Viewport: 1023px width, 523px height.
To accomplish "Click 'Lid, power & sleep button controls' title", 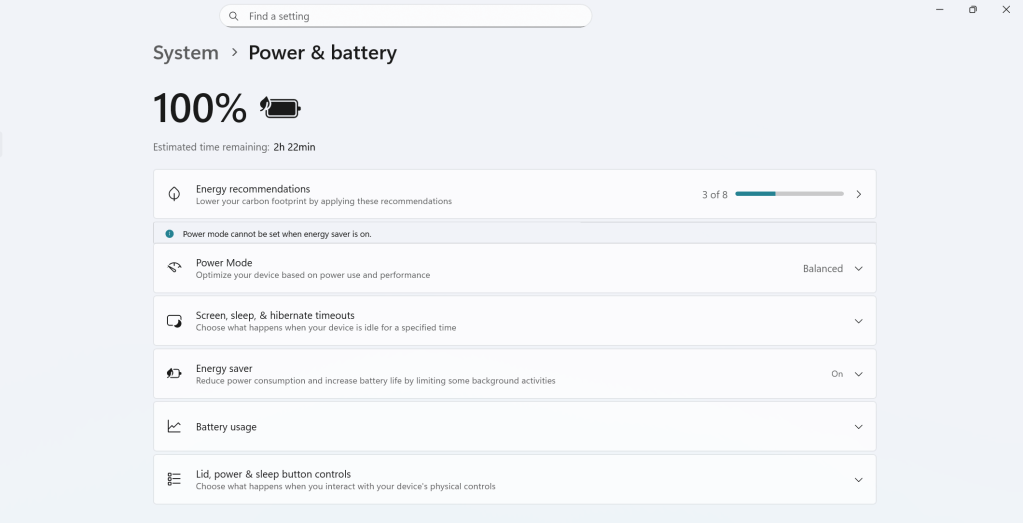I will click(273, 474).
